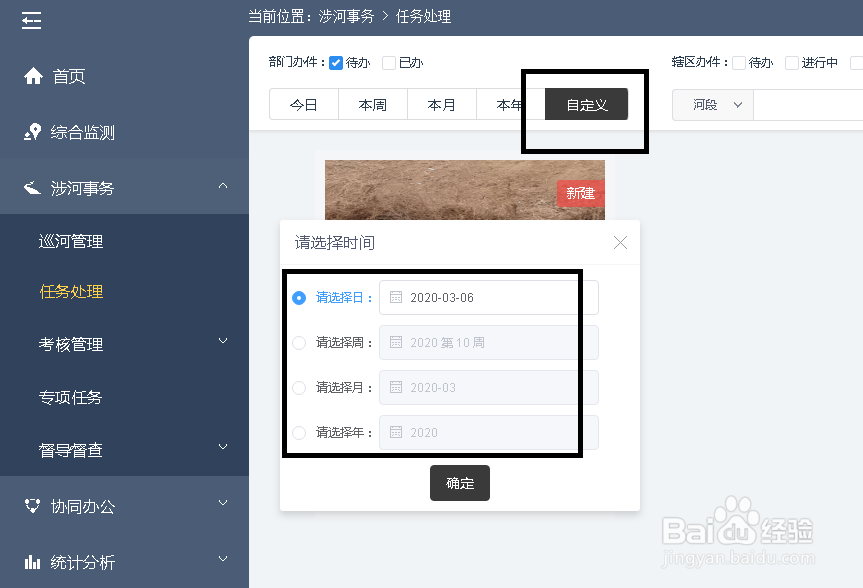The height and width of the screenshot is (588, 863).
Task: Collapse the sidebar with the menu icon
Action: (31, 21)
